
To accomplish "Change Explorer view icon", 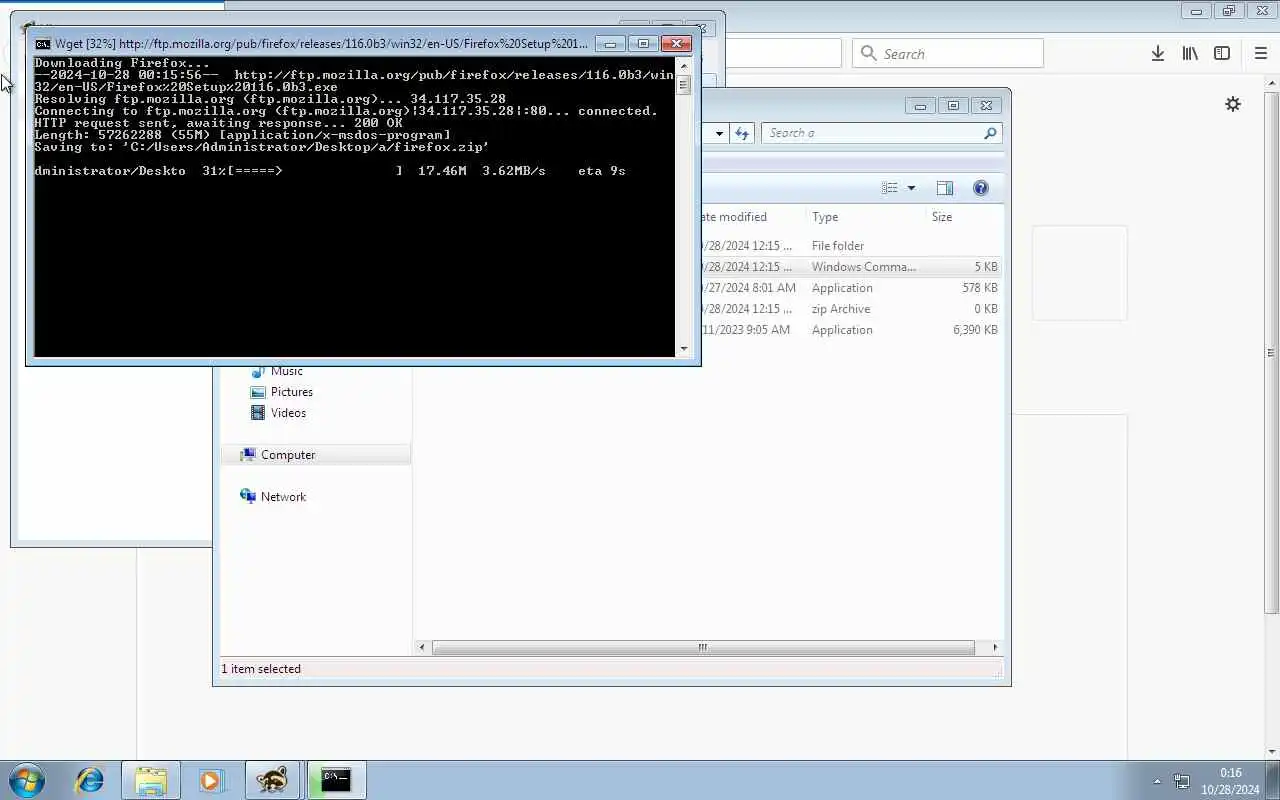I will click(x=890, y=188).
